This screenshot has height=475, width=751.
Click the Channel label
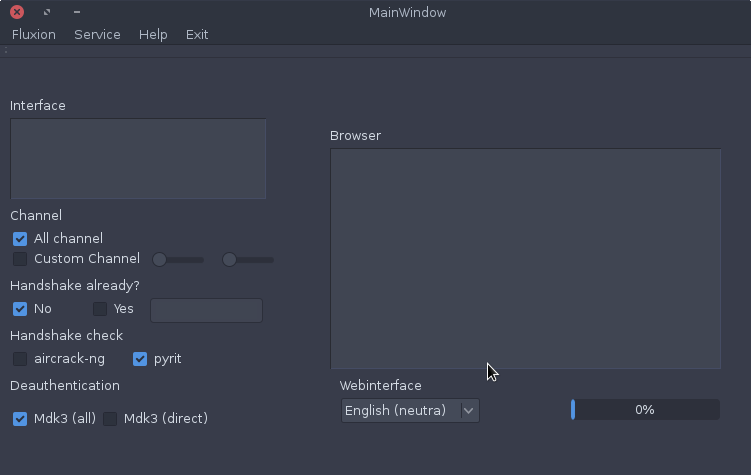36,215
